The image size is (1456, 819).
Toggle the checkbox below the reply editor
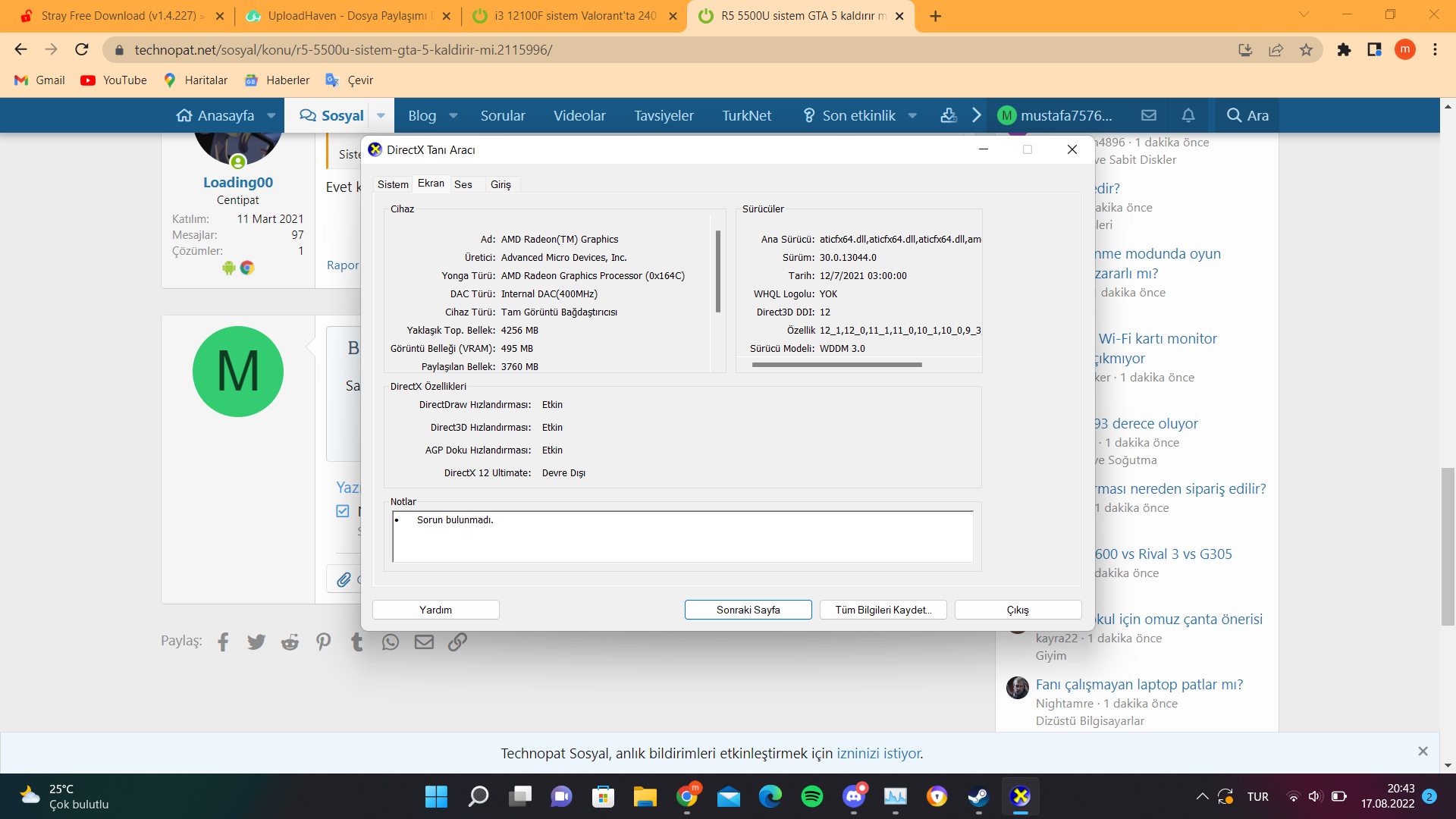coord(343,511)
